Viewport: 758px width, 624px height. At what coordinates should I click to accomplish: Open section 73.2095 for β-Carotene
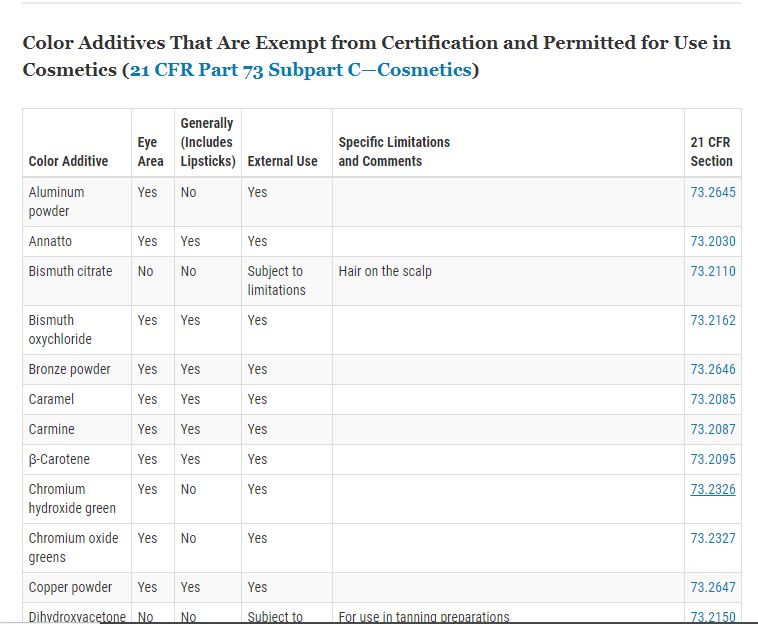713,459
